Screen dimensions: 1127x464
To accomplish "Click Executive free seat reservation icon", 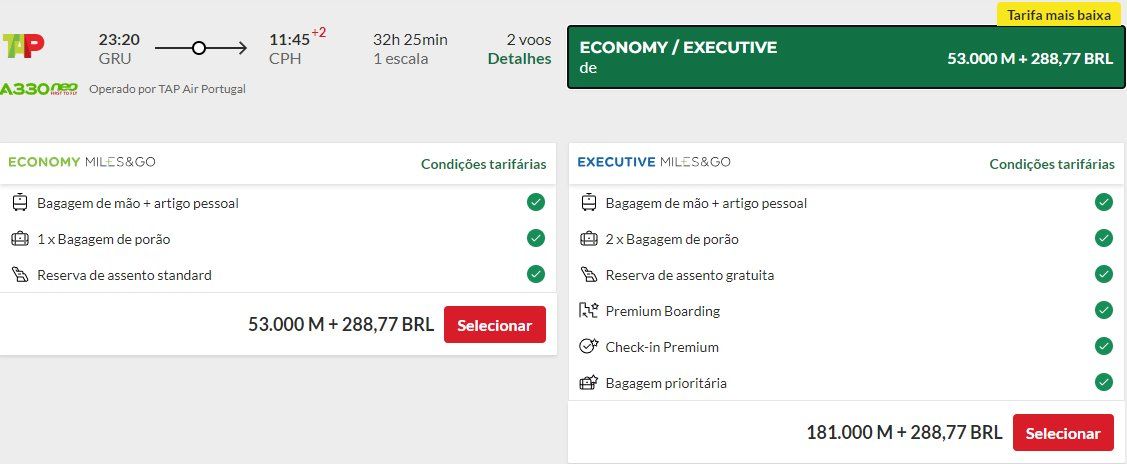I will coord(589,275).
